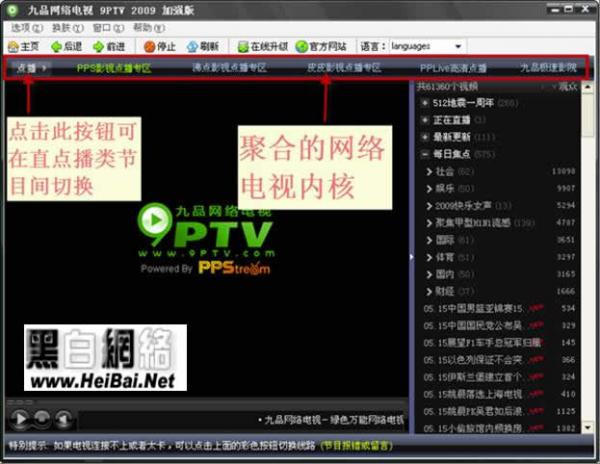Collapse the side panel with the splitter arrow
Viewport: 600px width, 464px height.
click(411, 257)
